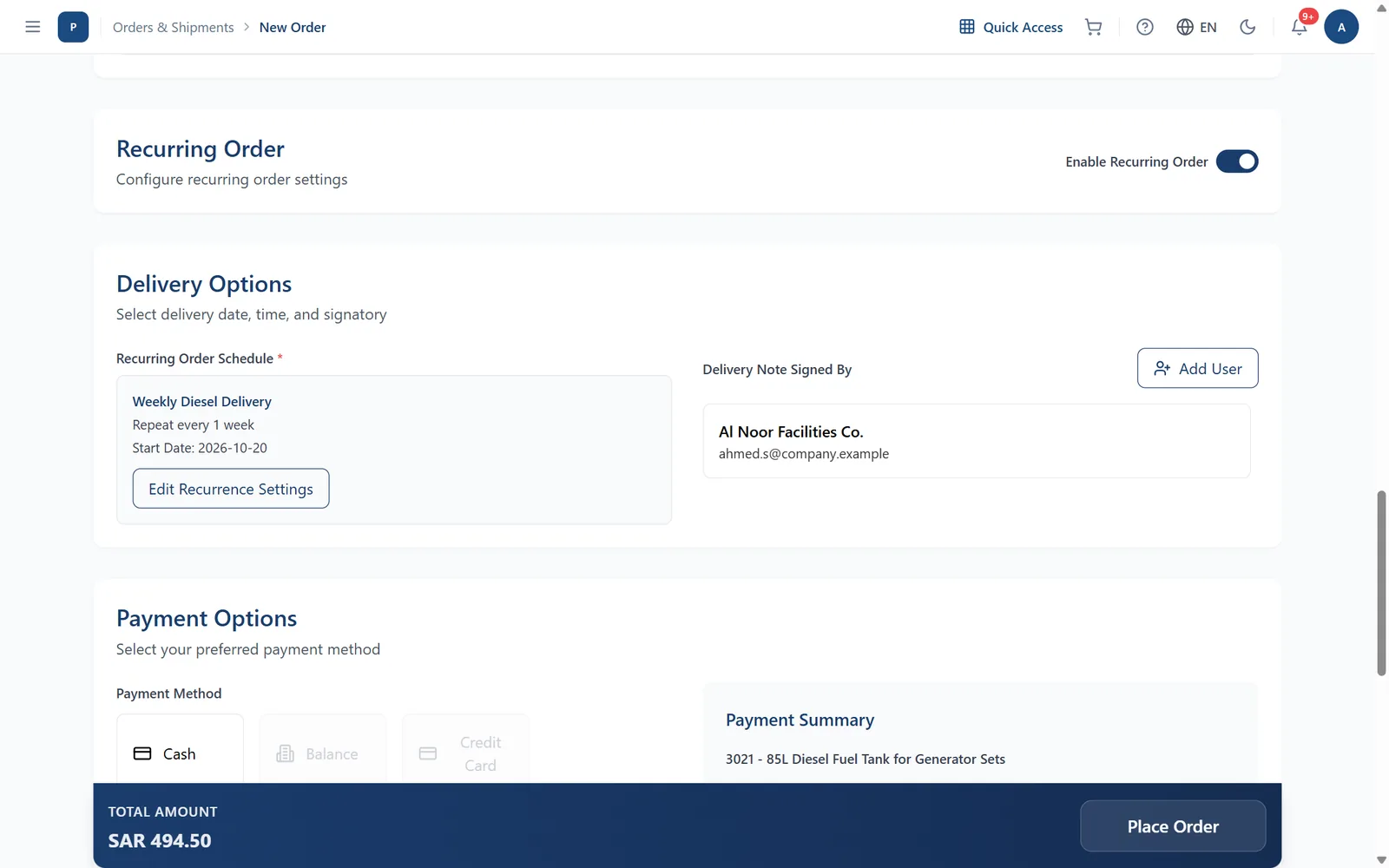Image resolution: width=1389 pixels, height=868 pixels.
Task: Select the Al Noor Facilities Co. signatory card
Action: (x=977, y=441)
